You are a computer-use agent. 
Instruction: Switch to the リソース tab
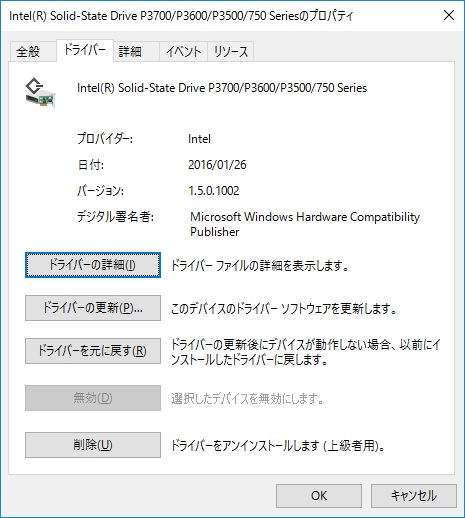(x=231, y=52)
